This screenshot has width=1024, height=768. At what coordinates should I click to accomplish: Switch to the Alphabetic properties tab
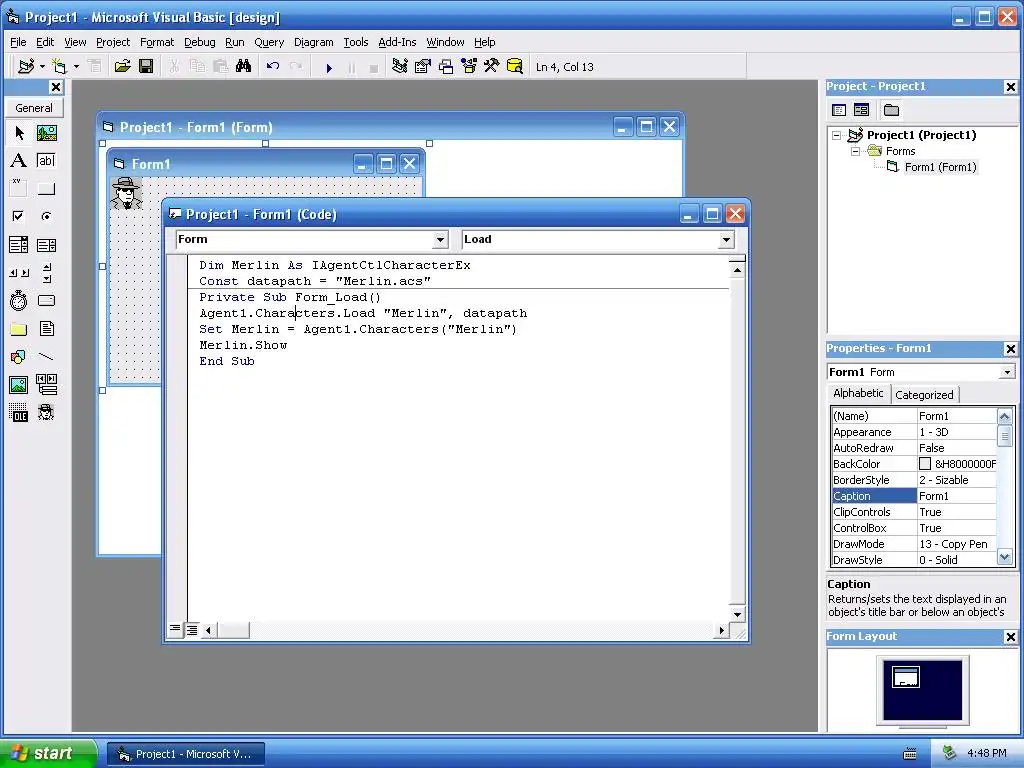858,393
